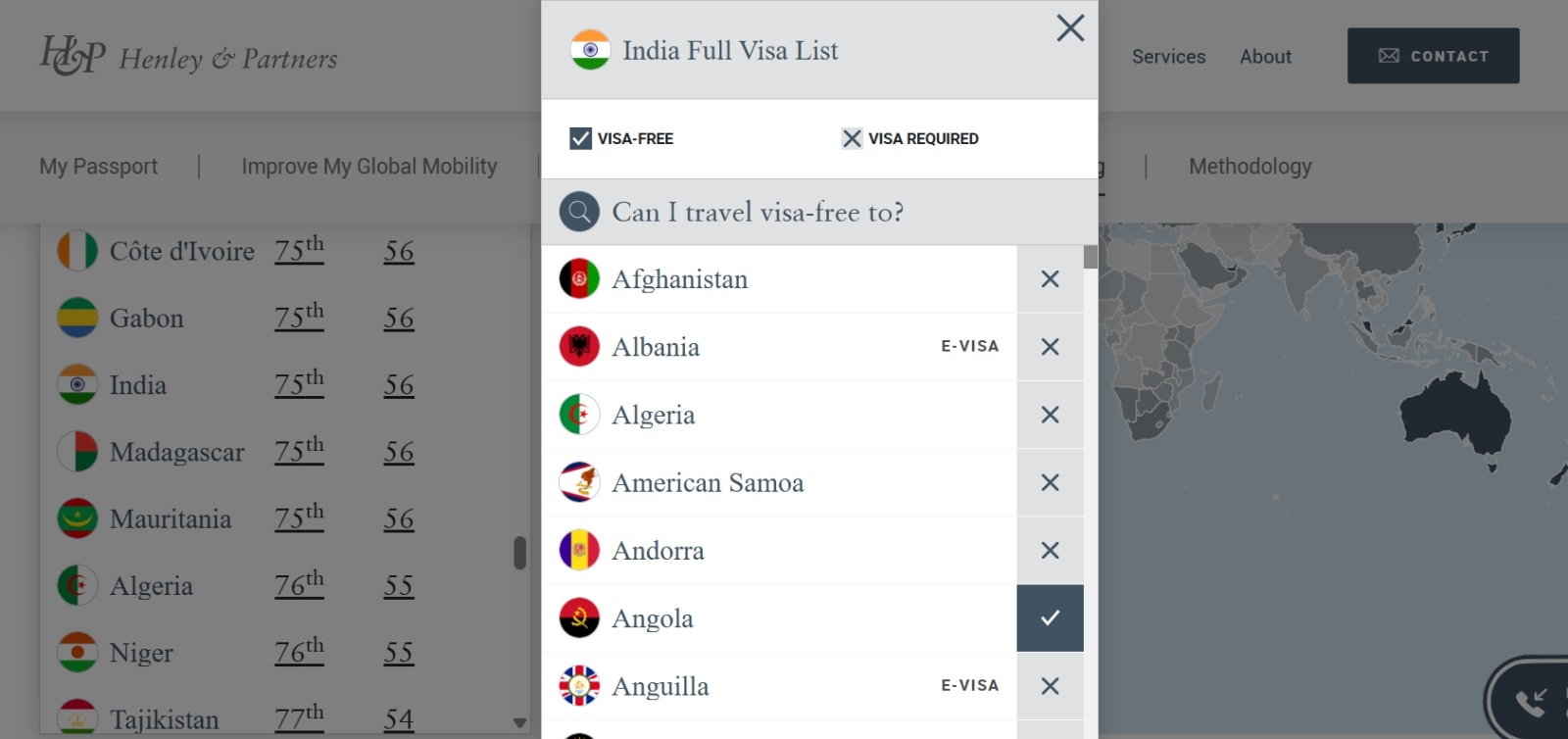This screenshot has height=739, width=1568.
Task: Click the Albania flag icon
Action: [x=579, y=347]
